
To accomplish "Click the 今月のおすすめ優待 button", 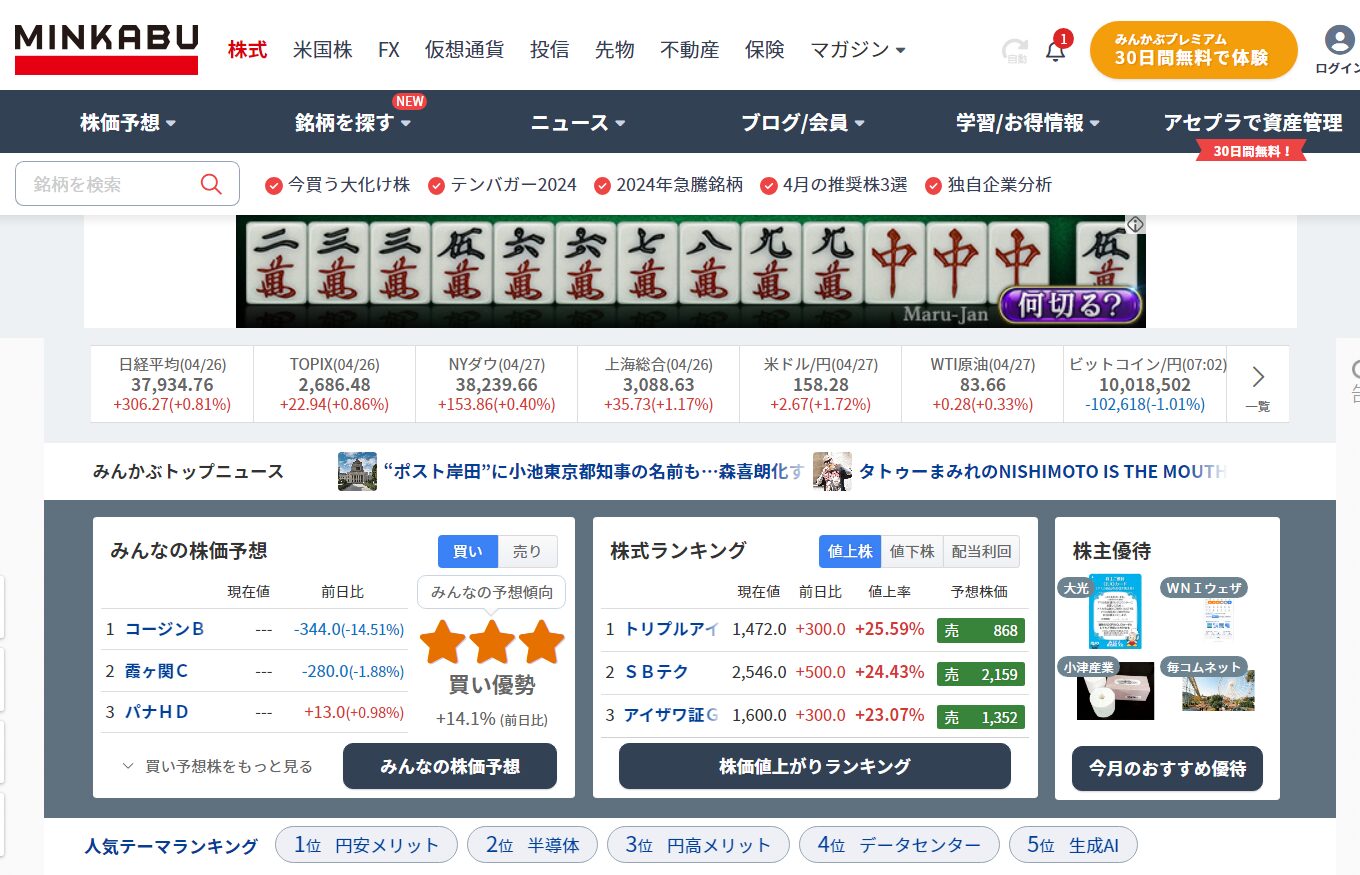I will 1167,768.
